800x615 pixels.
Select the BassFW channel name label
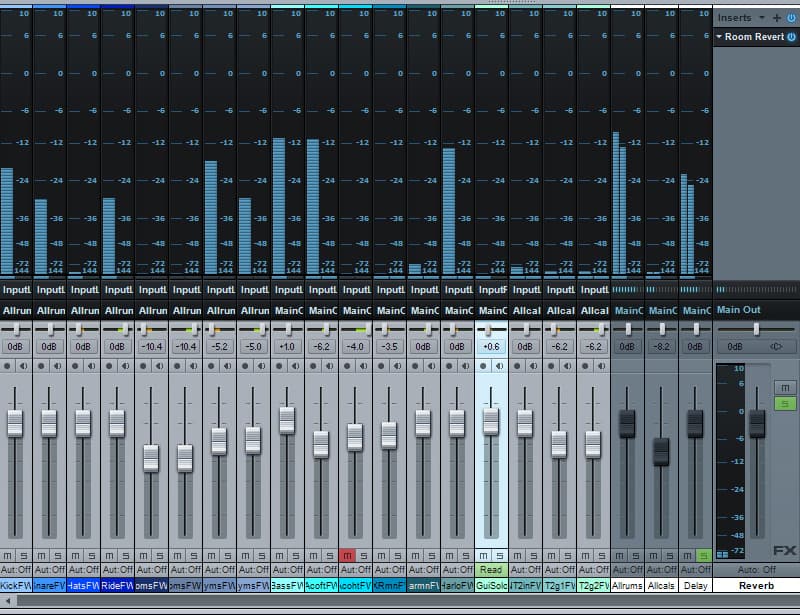click(x=288, y=586)
